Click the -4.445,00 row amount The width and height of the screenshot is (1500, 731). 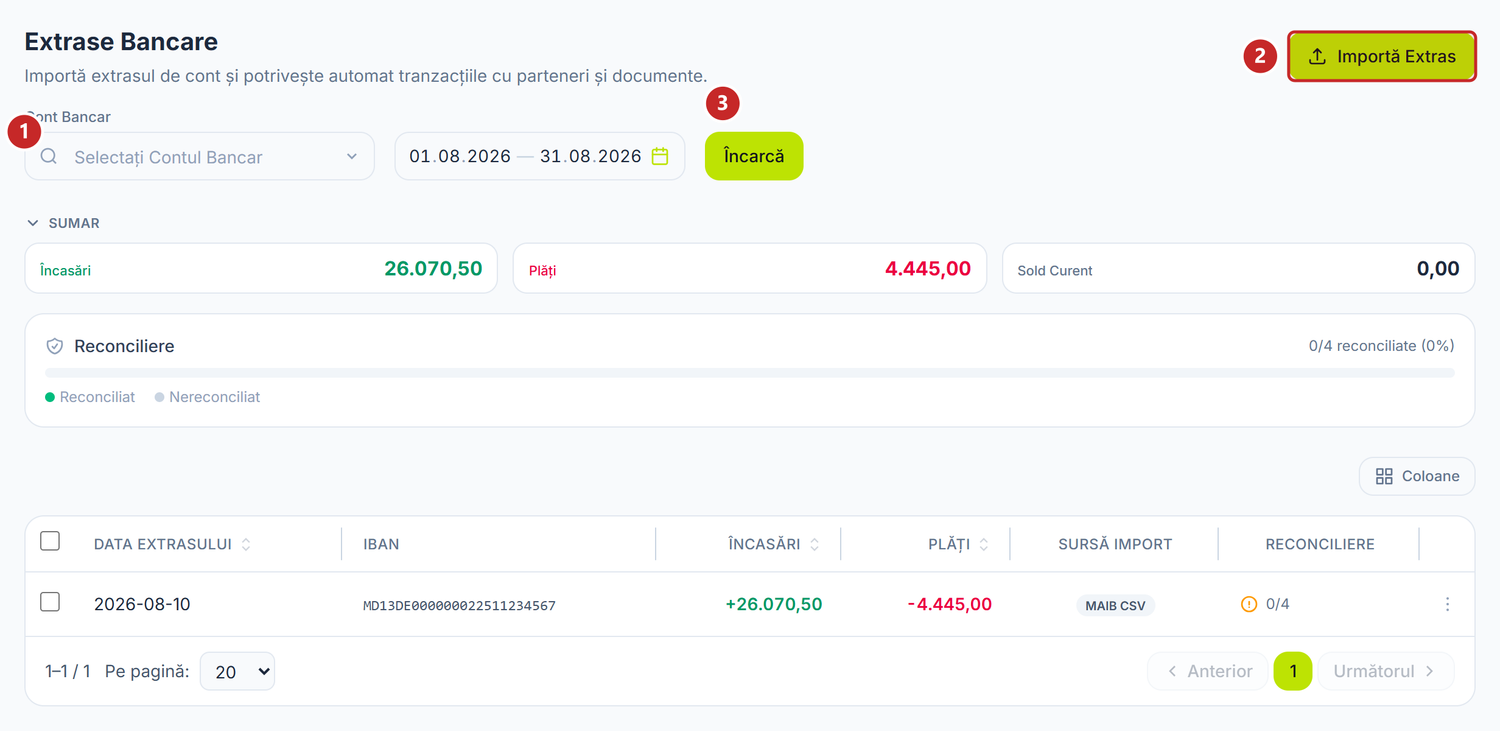[x=949, y=604]
